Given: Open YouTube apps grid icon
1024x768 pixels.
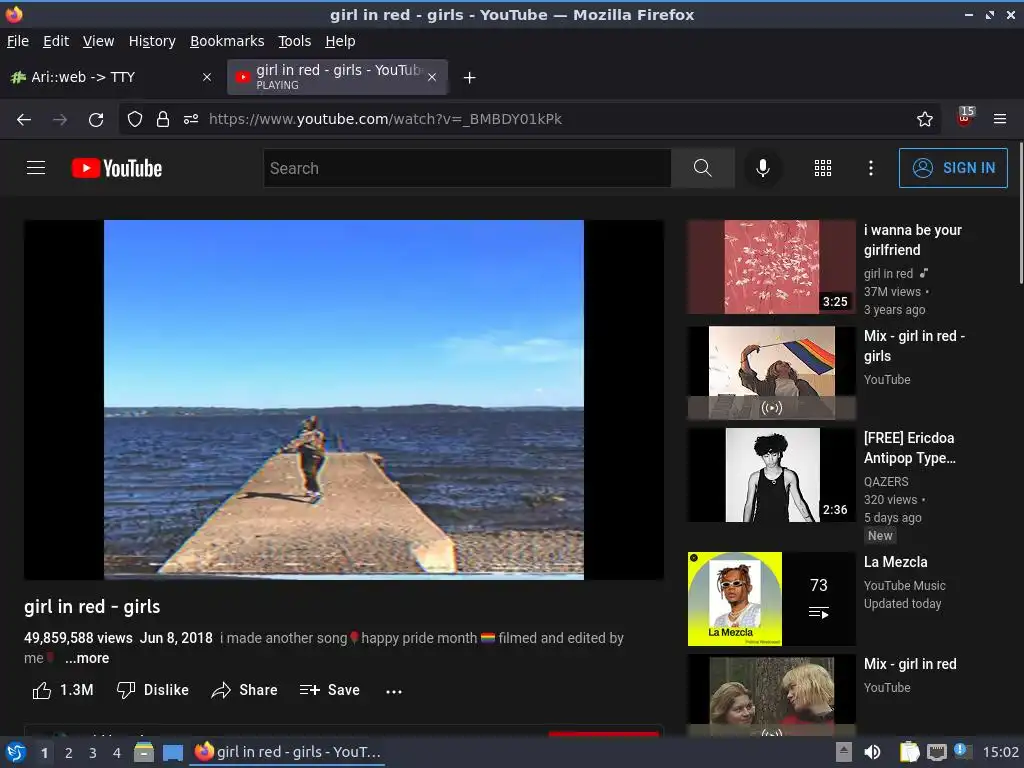Looking at the screenshot, I should click(x=823, y=168).
